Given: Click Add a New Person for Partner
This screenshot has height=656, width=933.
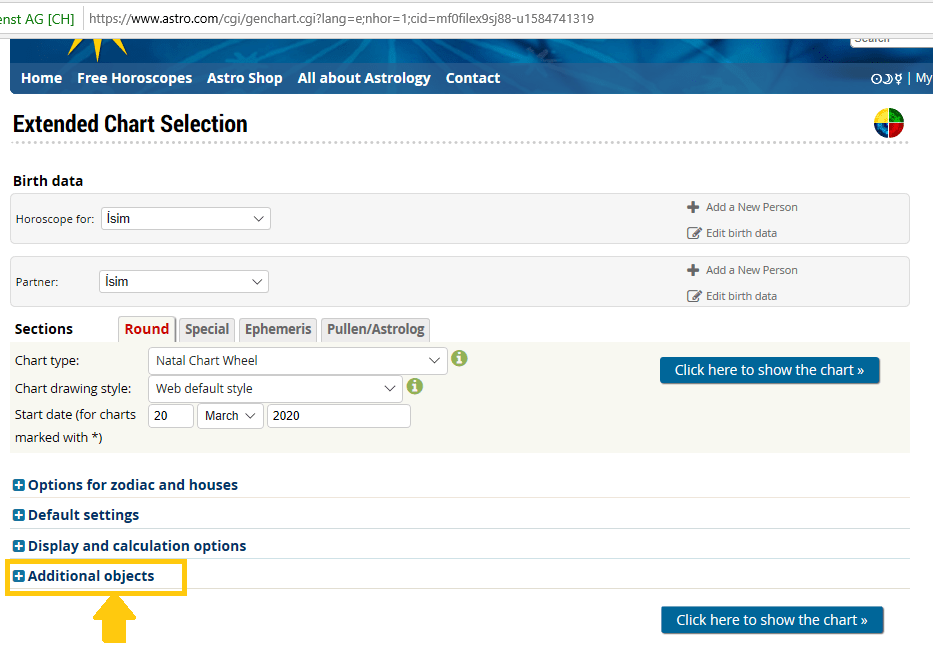Looking at the screenshot, I should tap(752, 270).
